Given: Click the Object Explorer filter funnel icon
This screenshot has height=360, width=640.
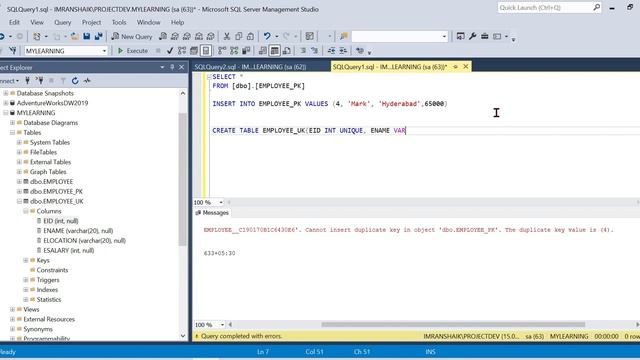Looking at the screenshot, I should (x=63, y=81).
